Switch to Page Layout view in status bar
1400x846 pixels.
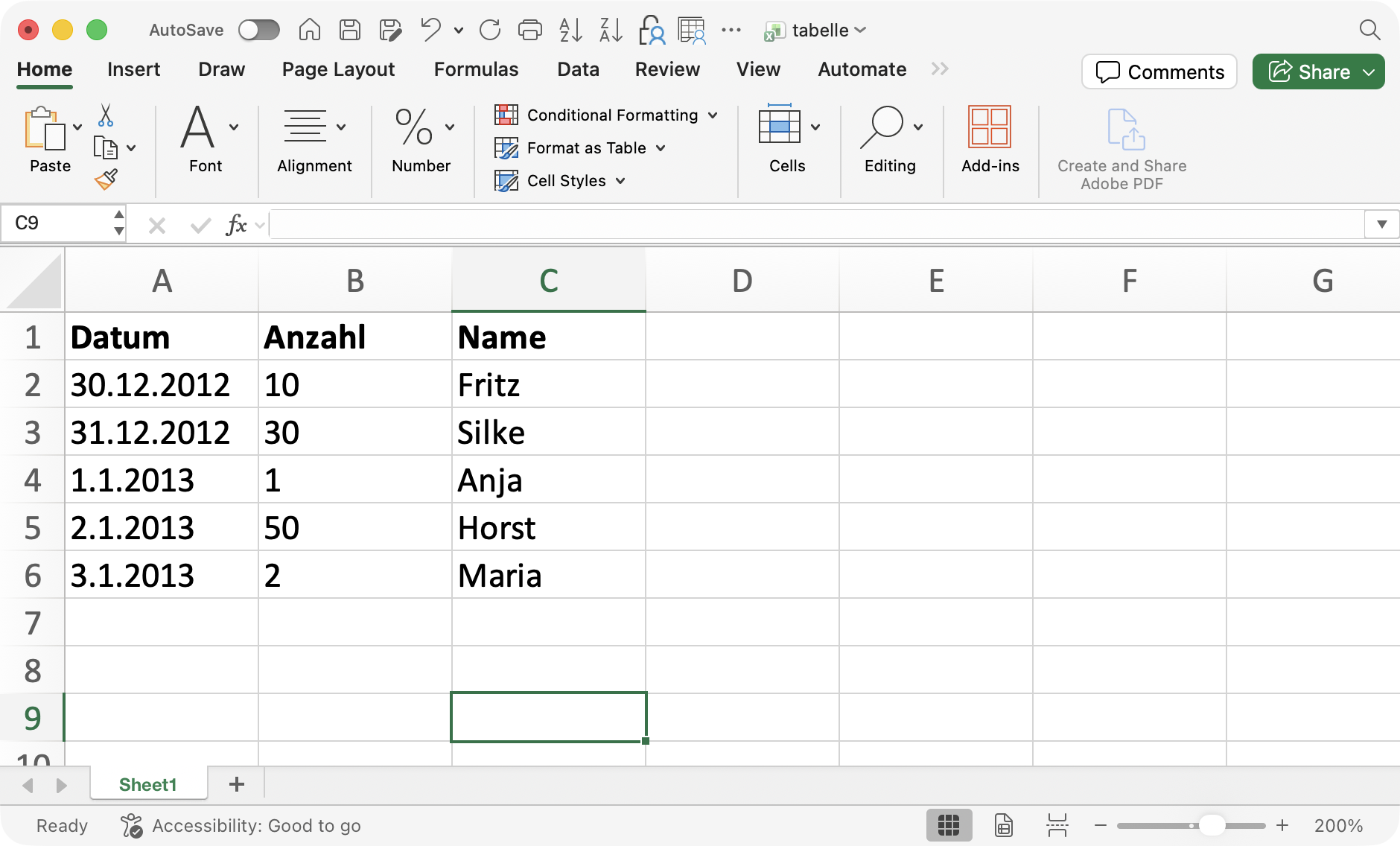[x=1003, y=825]
